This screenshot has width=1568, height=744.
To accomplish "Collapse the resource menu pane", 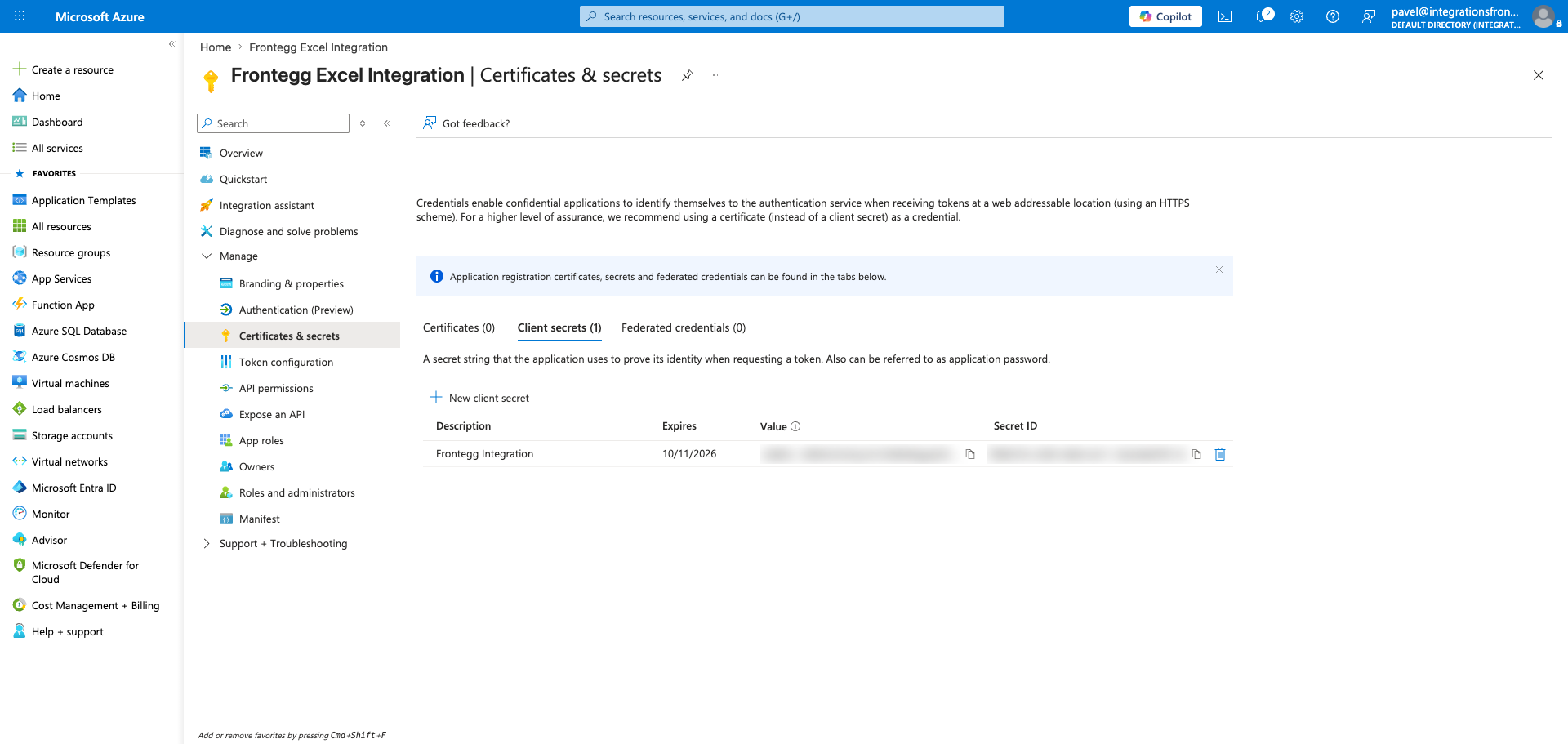I will coord(387,123).
